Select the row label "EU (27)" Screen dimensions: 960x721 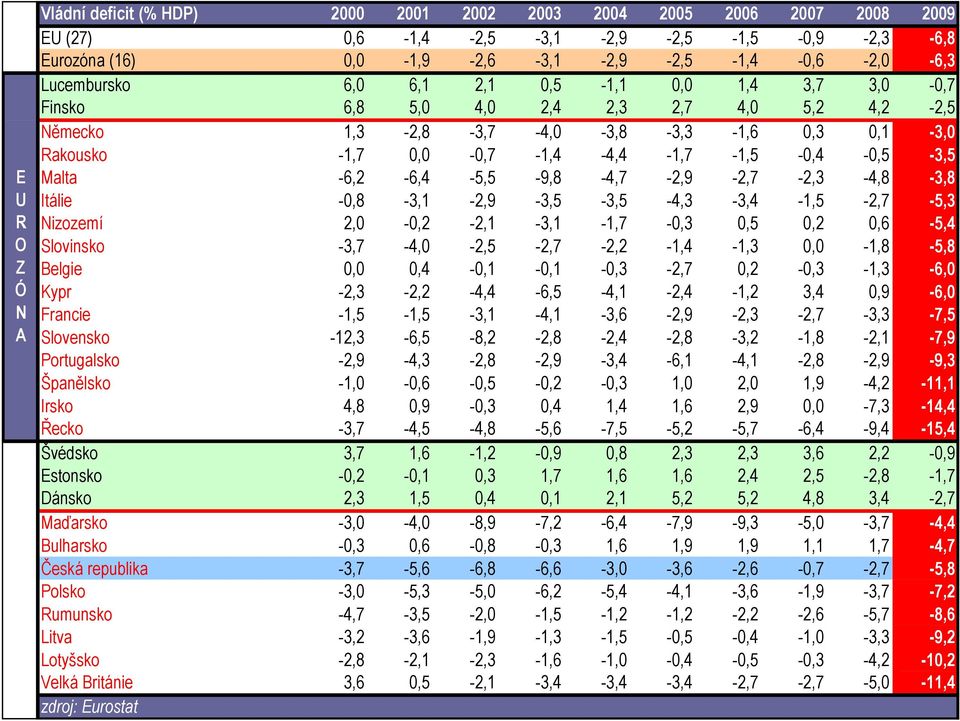[x=66, y=38]
